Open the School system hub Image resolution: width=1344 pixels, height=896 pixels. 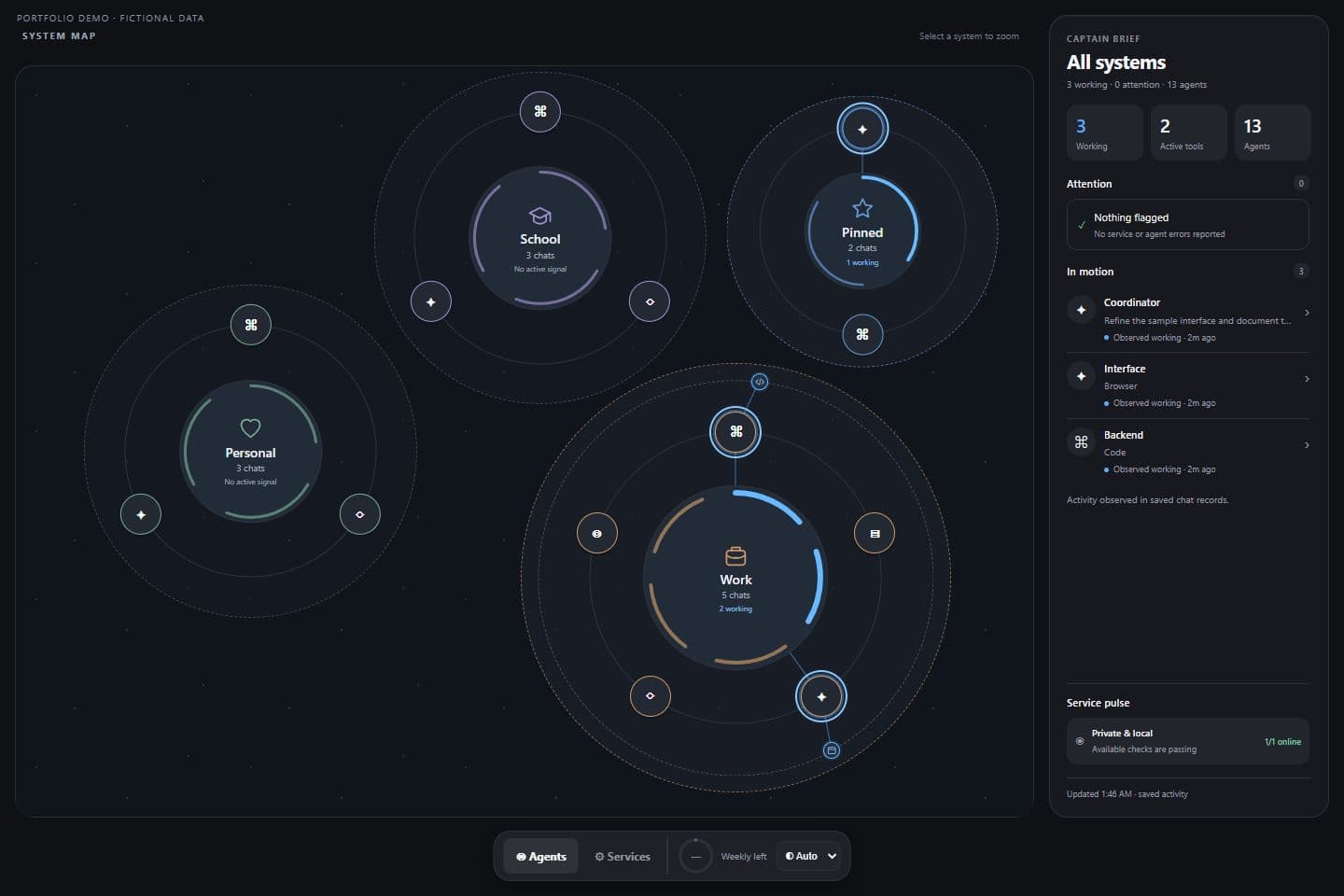(x=540, y=239)
